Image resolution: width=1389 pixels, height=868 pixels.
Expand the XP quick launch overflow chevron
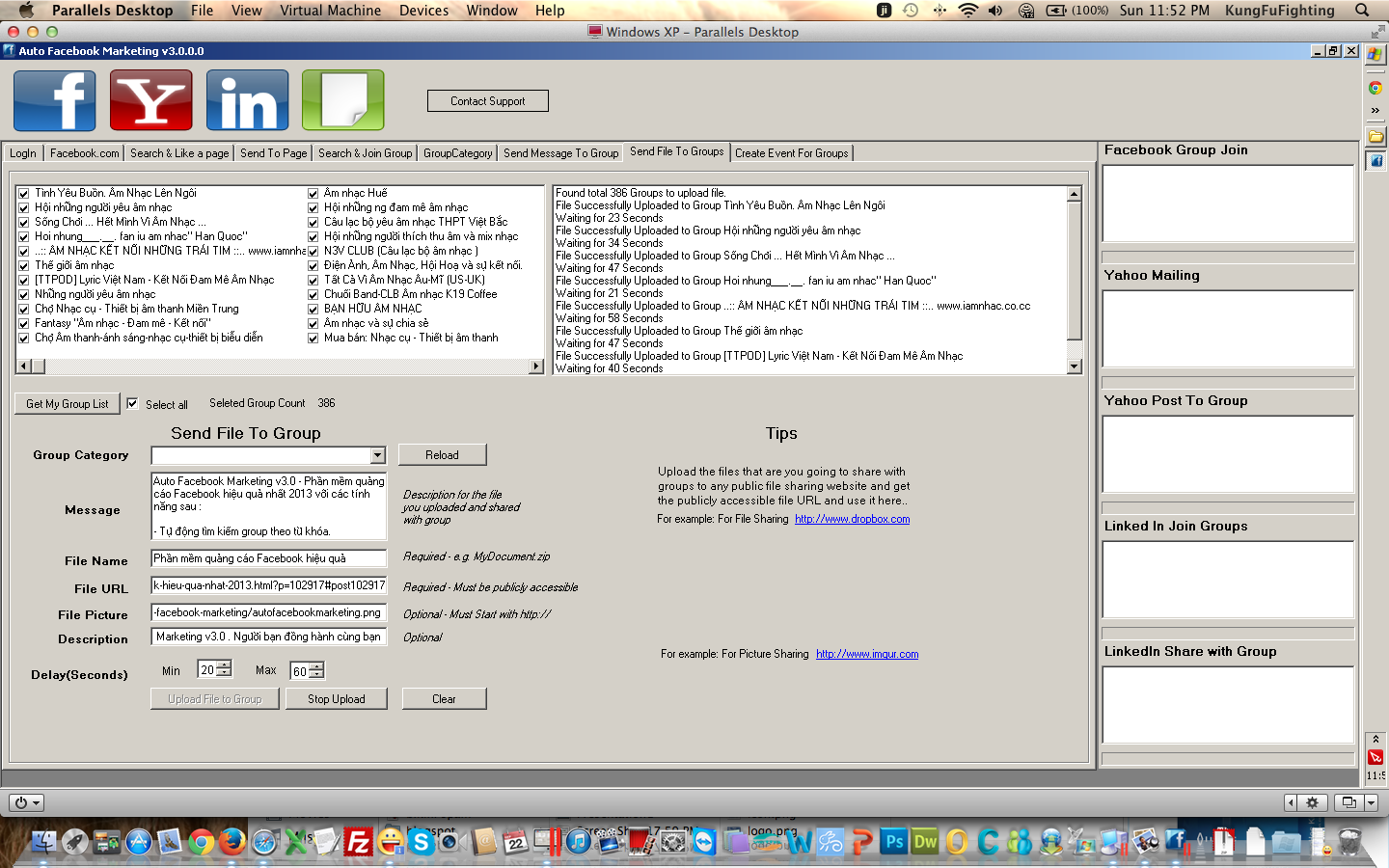click(x=1375, y=111)
